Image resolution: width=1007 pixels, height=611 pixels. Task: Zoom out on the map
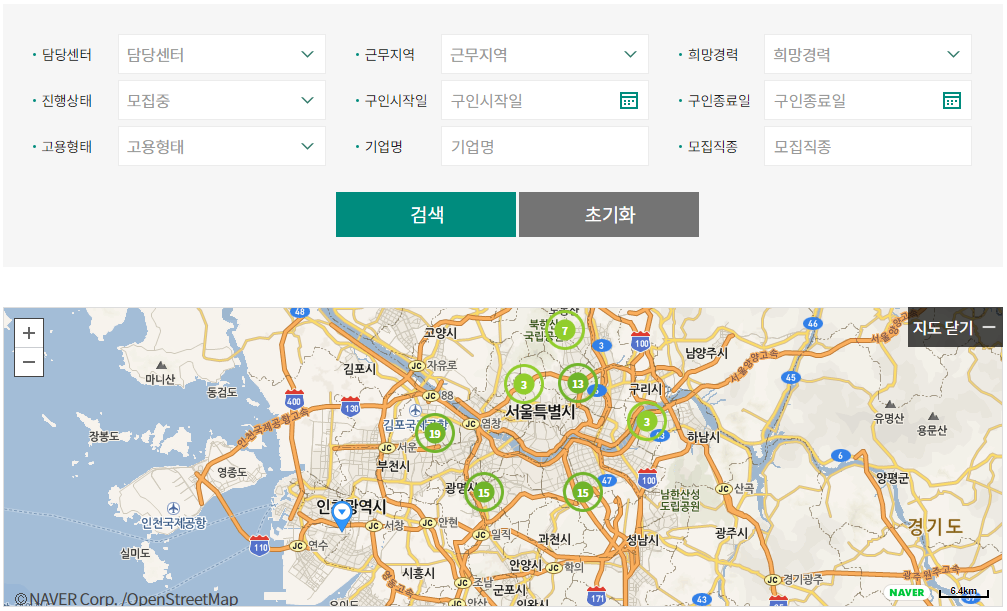click(x=28, y=362)
